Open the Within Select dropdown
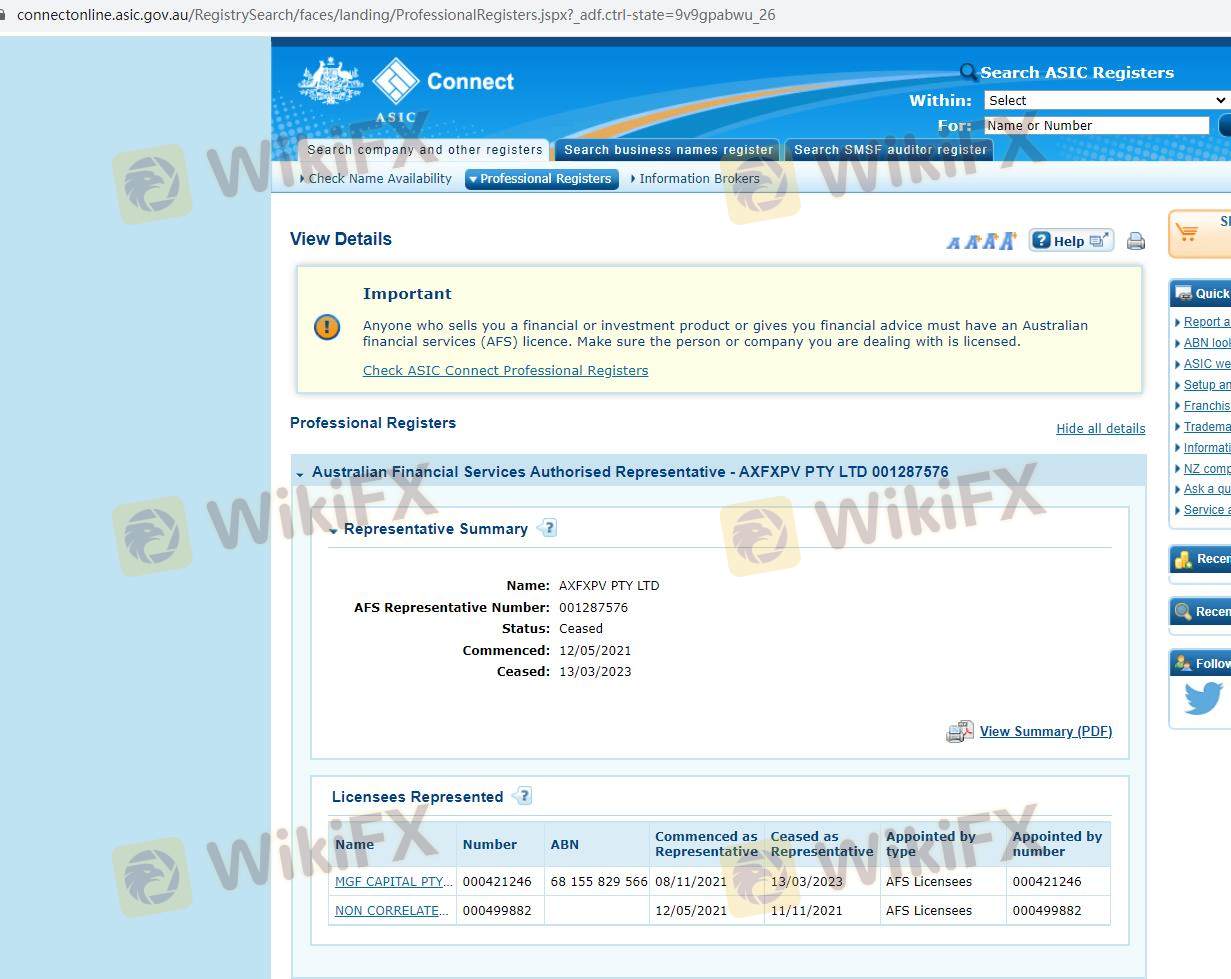 (x=1106, y=100)
